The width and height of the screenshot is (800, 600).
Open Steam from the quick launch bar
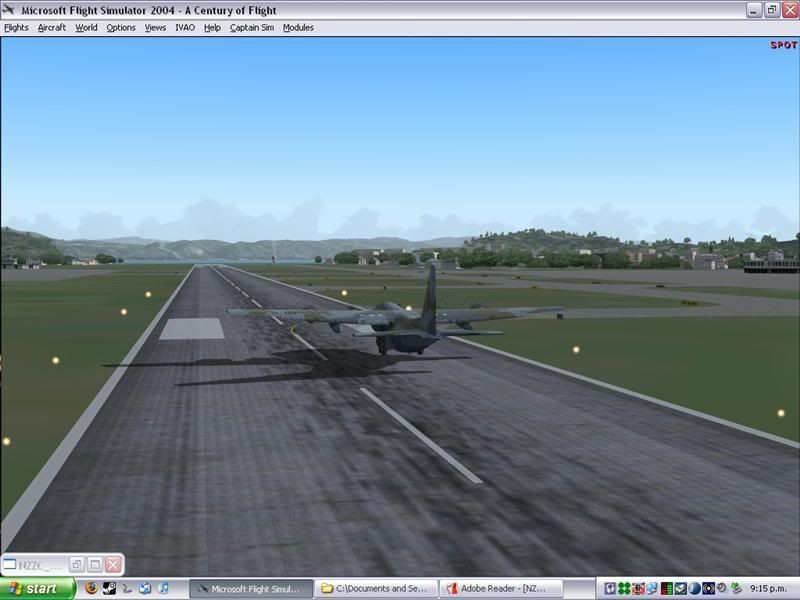click(x=109, y=589)
